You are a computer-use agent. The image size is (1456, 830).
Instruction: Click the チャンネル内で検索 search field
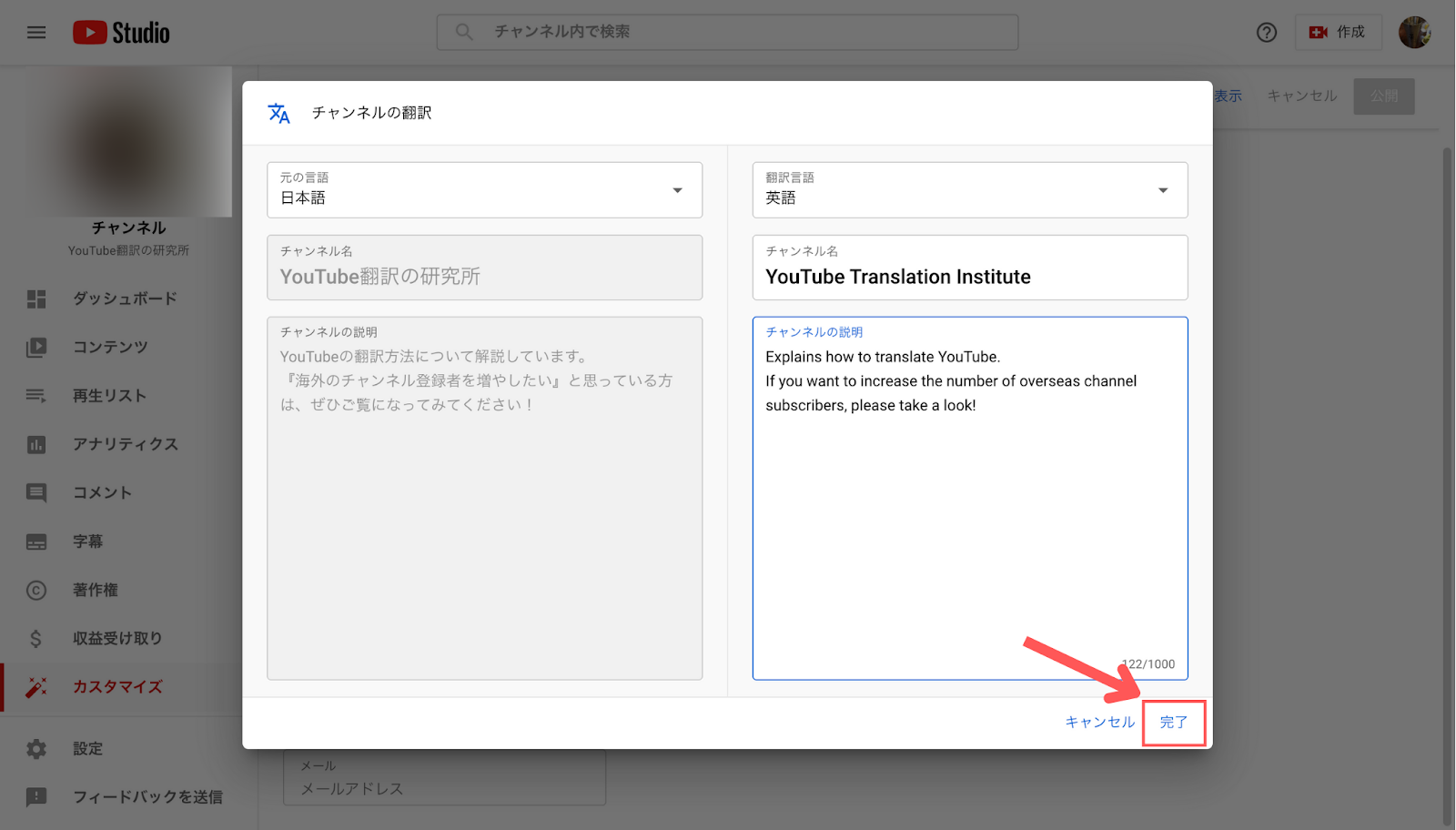click(x=728, y=32)
